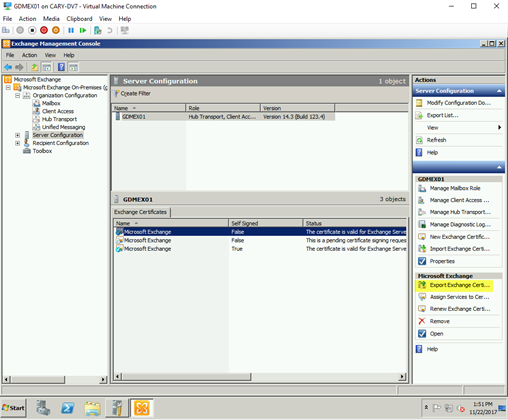Click New Exchange Certificate
Image resolution: width=508 pixels, height=420 pixels.
459,237
